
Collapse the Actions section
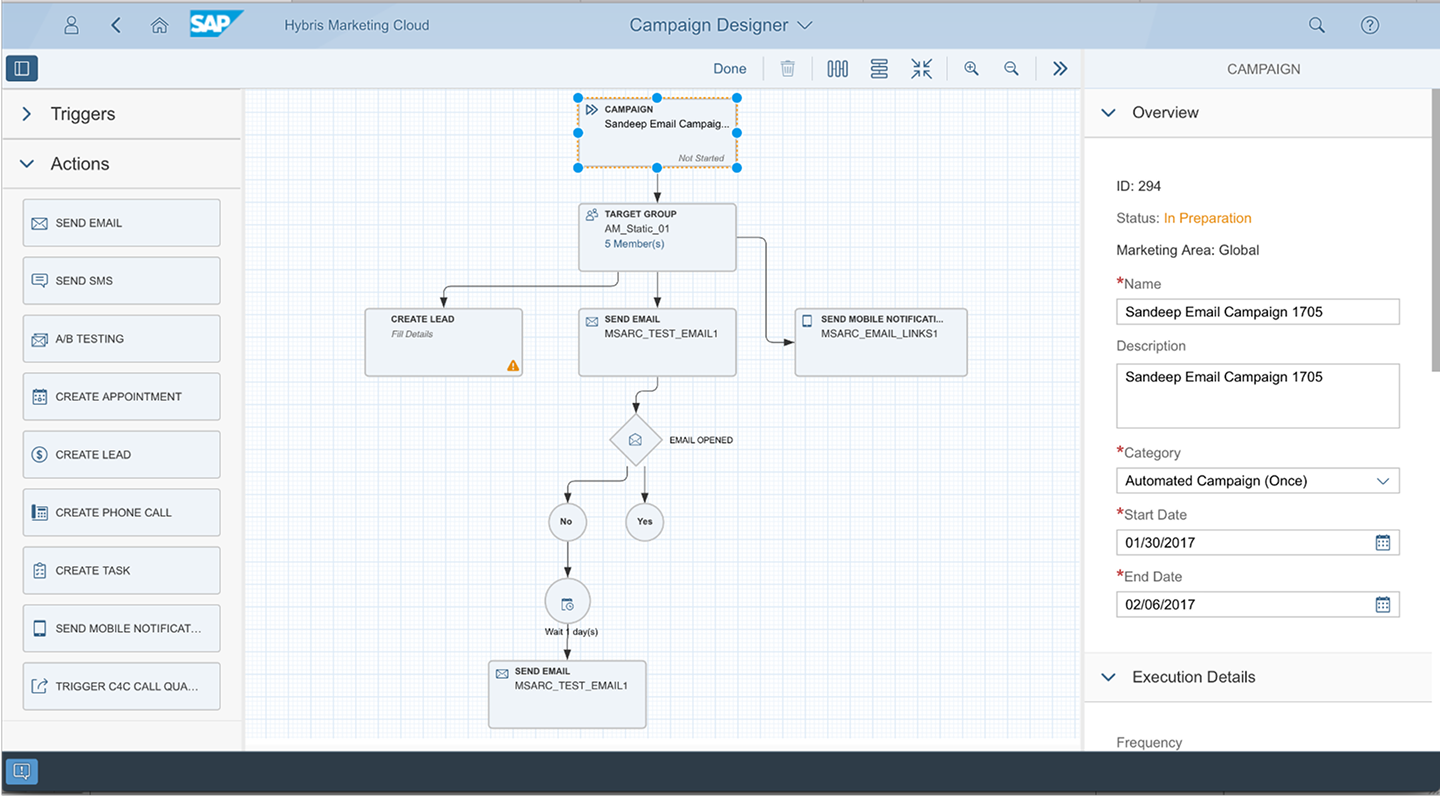[x=28, y=164]
